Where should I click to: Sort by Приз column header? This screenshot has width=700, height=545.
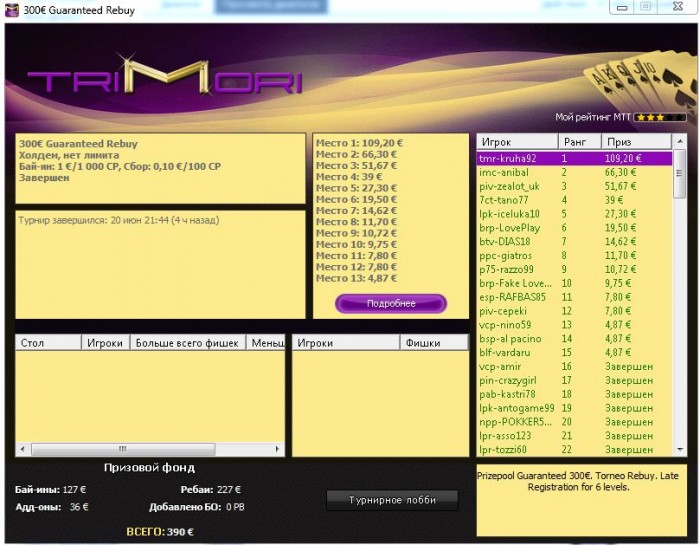(x=637, y=142)
